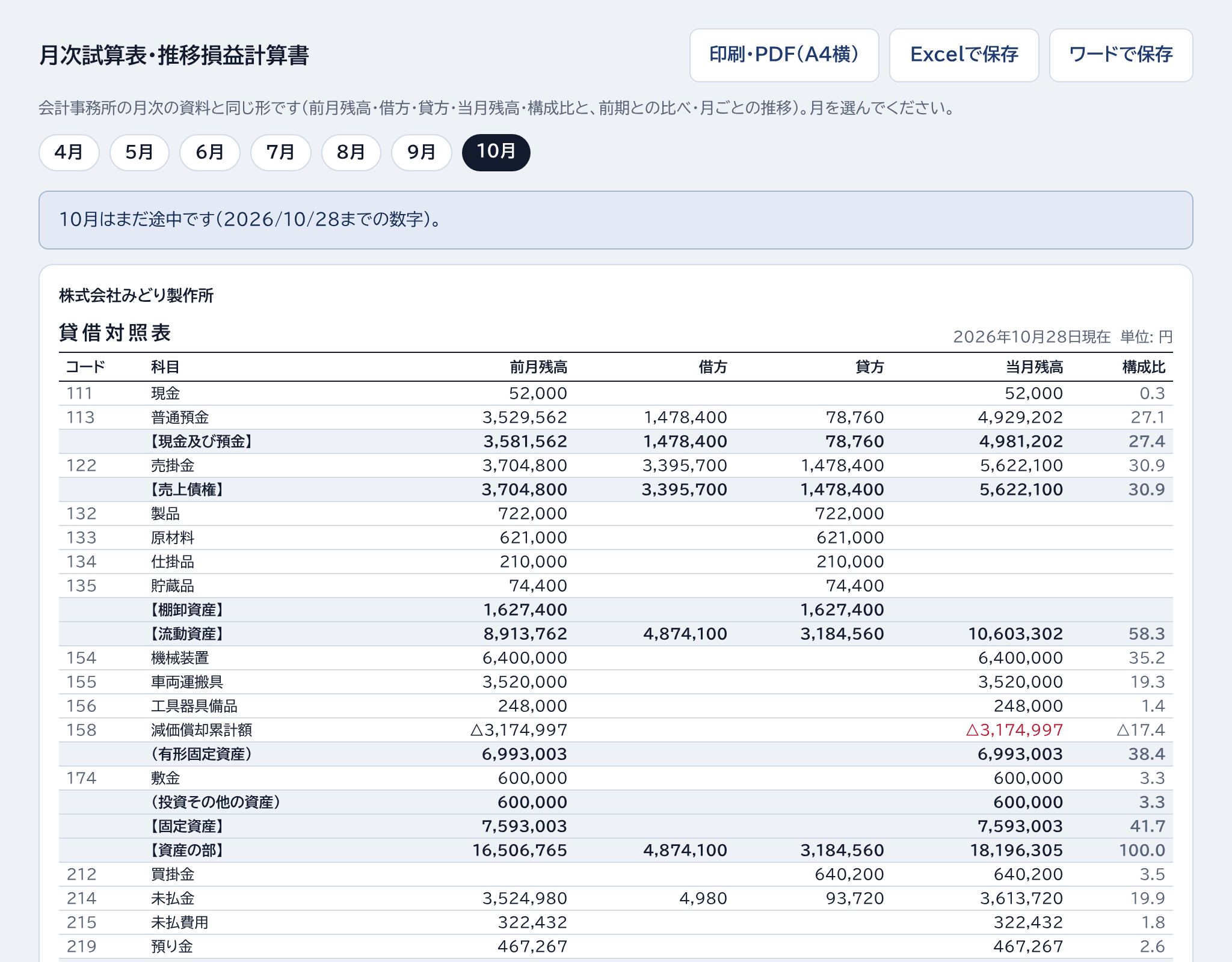Click the 車両運搬具 account name
The image size is (1232, 962).
[187, 682]
